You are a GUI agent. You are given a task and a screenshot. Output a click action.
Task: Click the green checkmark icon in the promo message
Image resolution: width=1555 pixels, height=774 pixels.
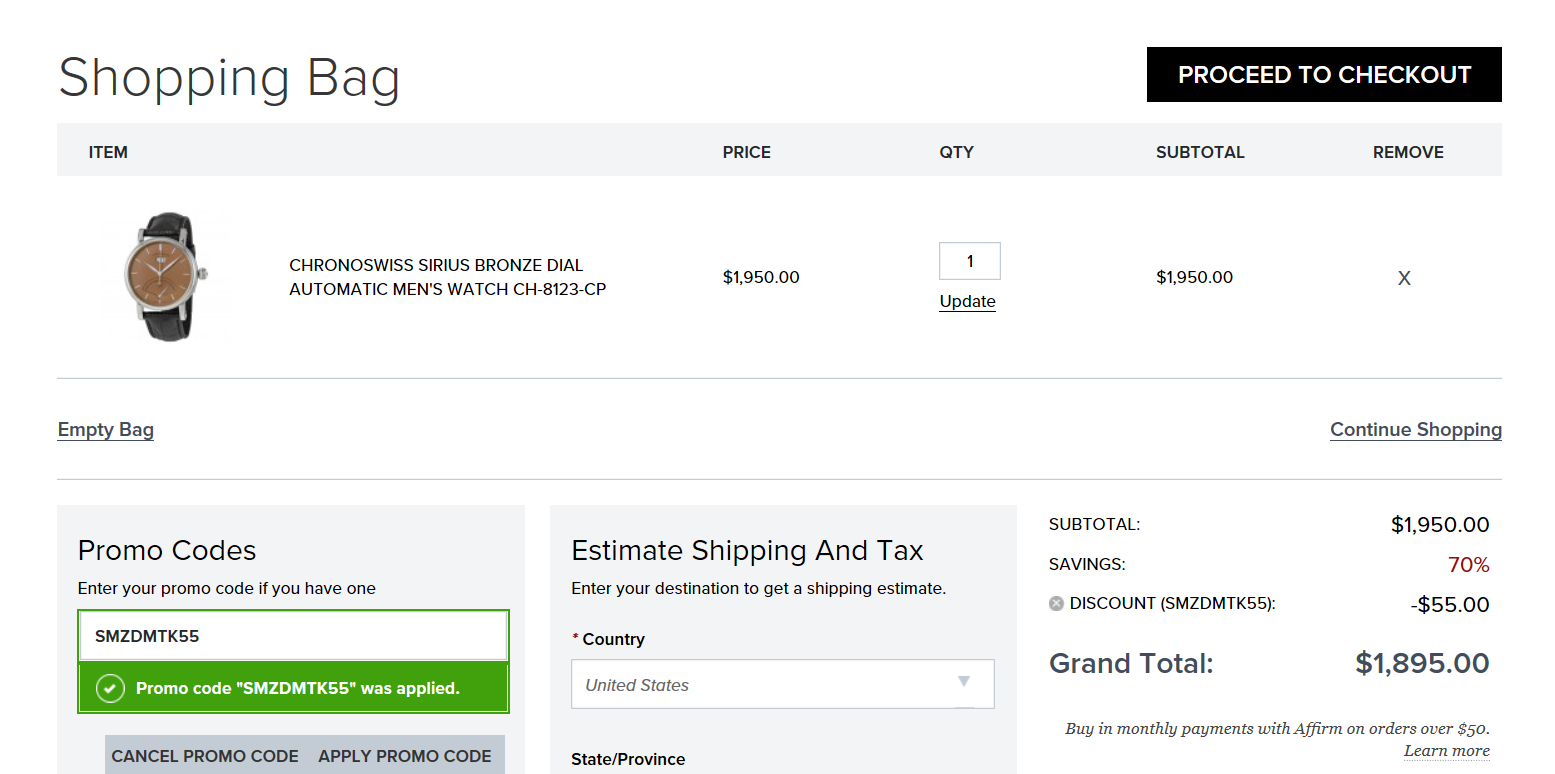pyautogui.click(x=110, y=688)
